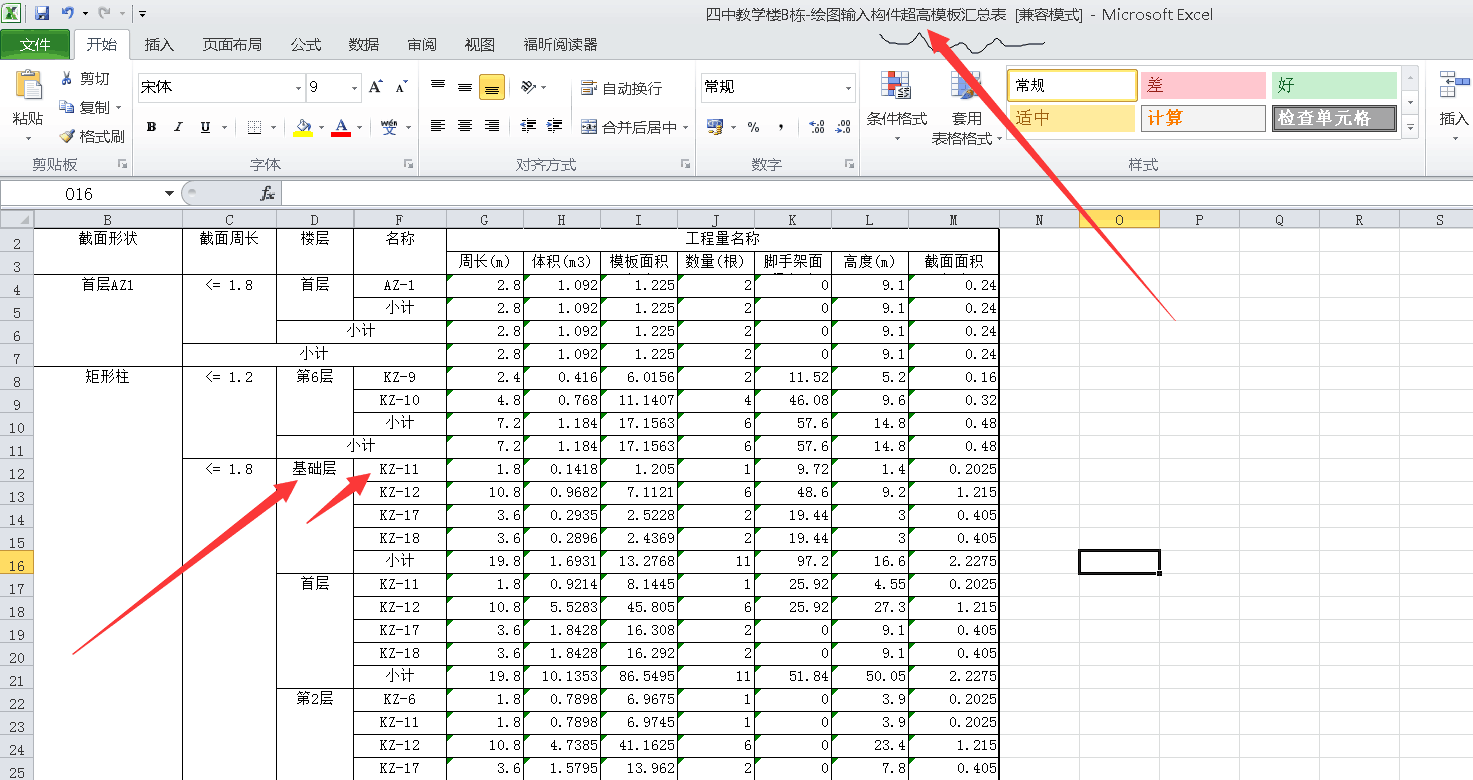Select the Format Painter (格式刷) brush

click(66, 136)
